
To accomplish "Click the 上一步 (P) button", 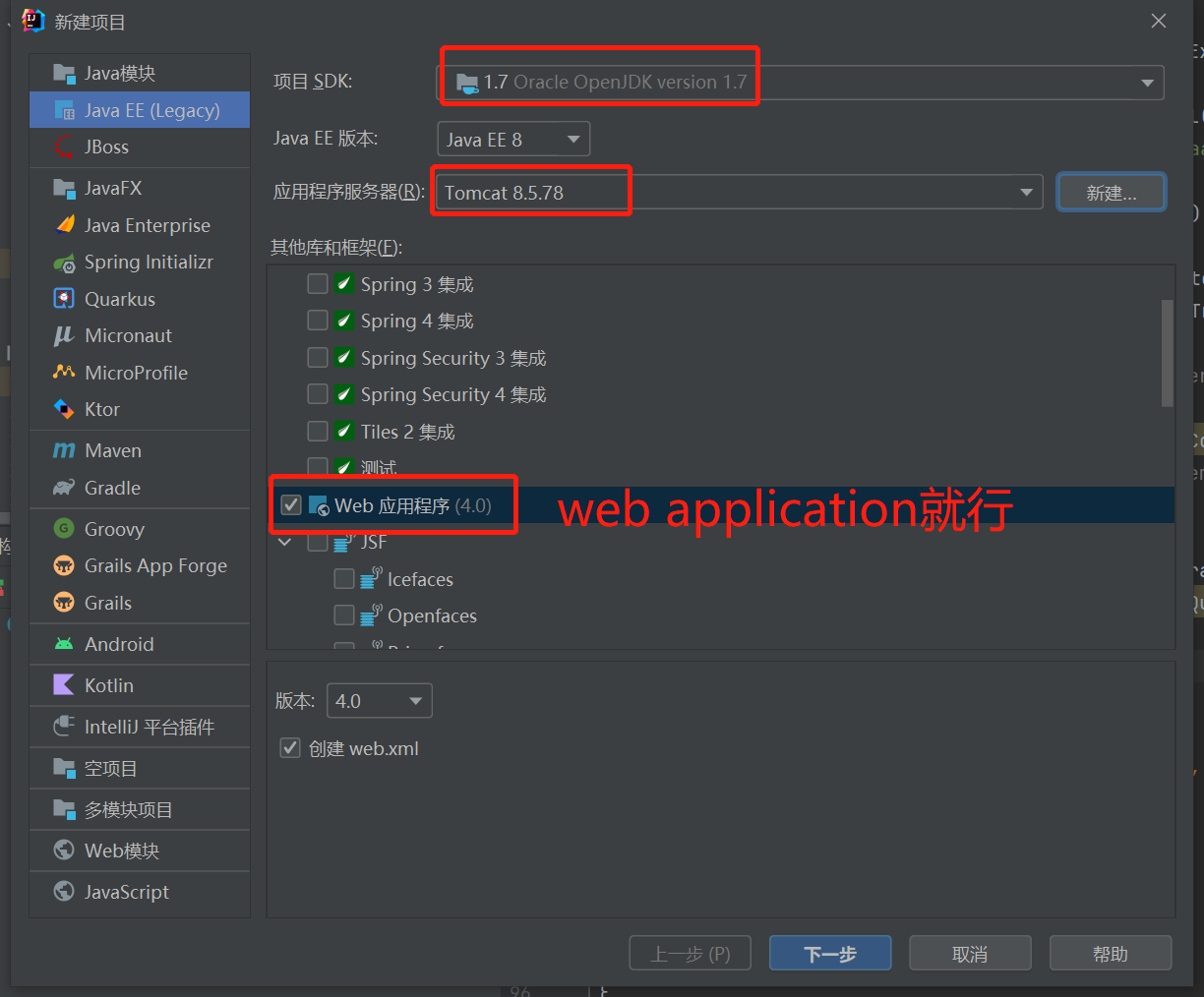I will click(691, 954).
